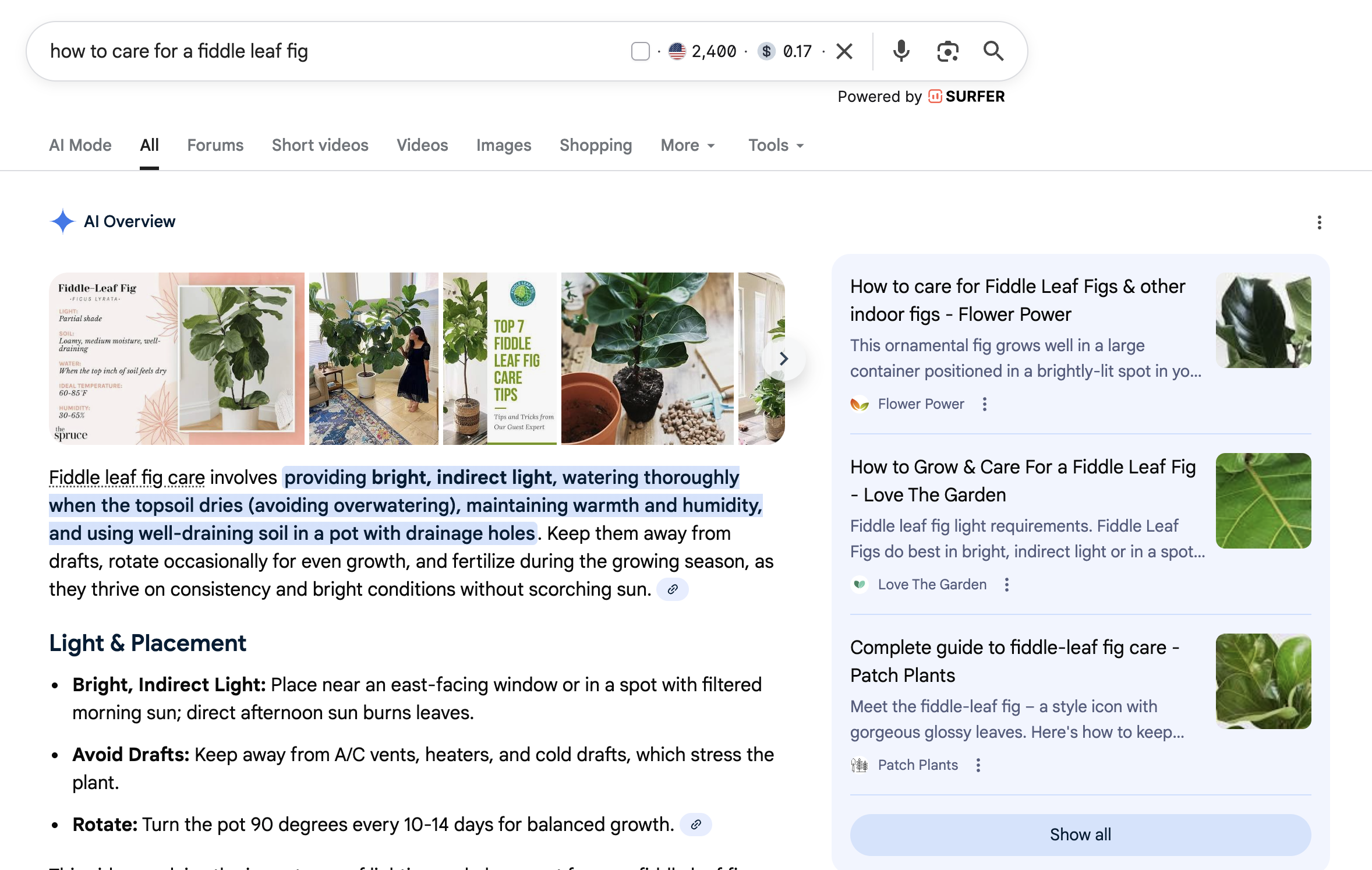Enable the Surfer checkbox in the search bar
The width and height of the screenshot is (1372, 870).
(x=641, y=51)
